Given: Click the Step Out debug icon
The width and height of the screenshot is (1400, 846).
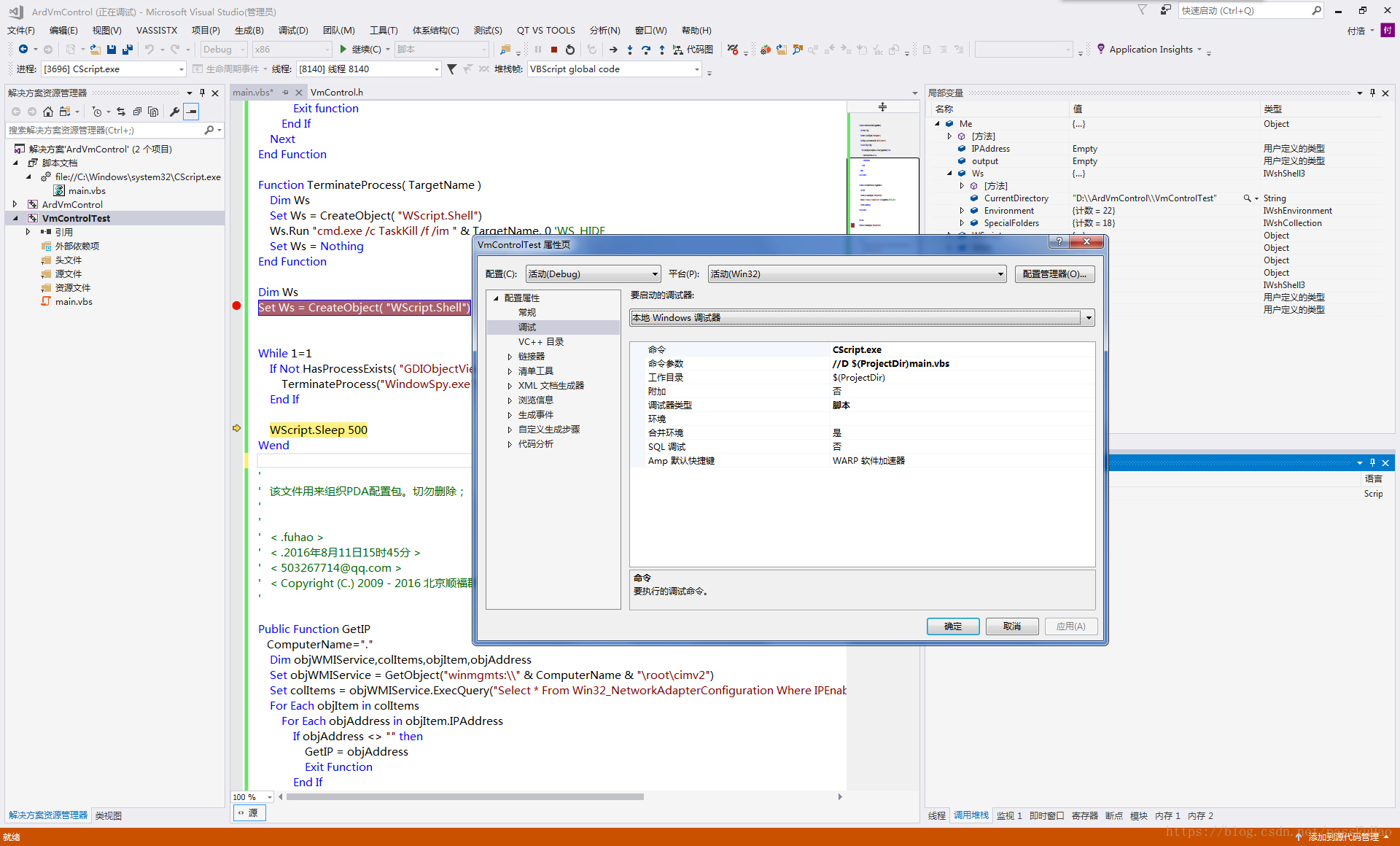Looking at the screenshot, I should click(659, 50).
